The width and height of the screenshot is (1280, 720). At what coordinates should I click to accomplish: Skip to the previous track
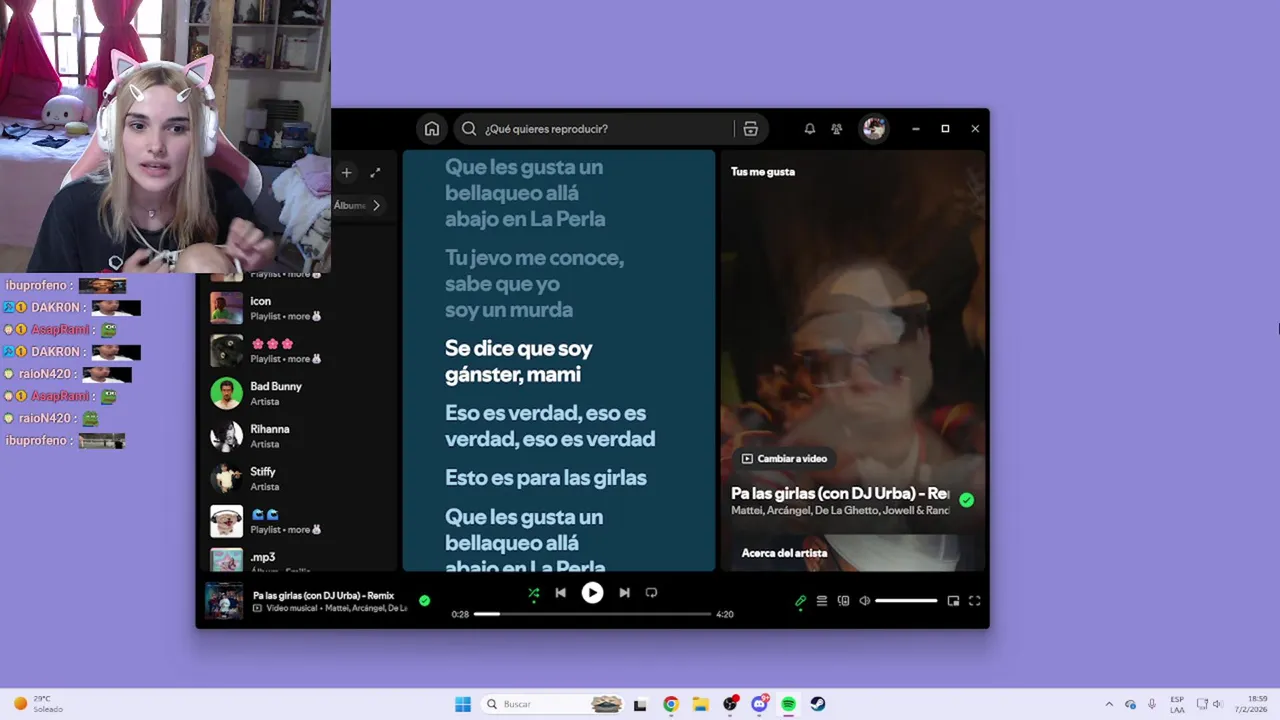click(x=560, y=593)
